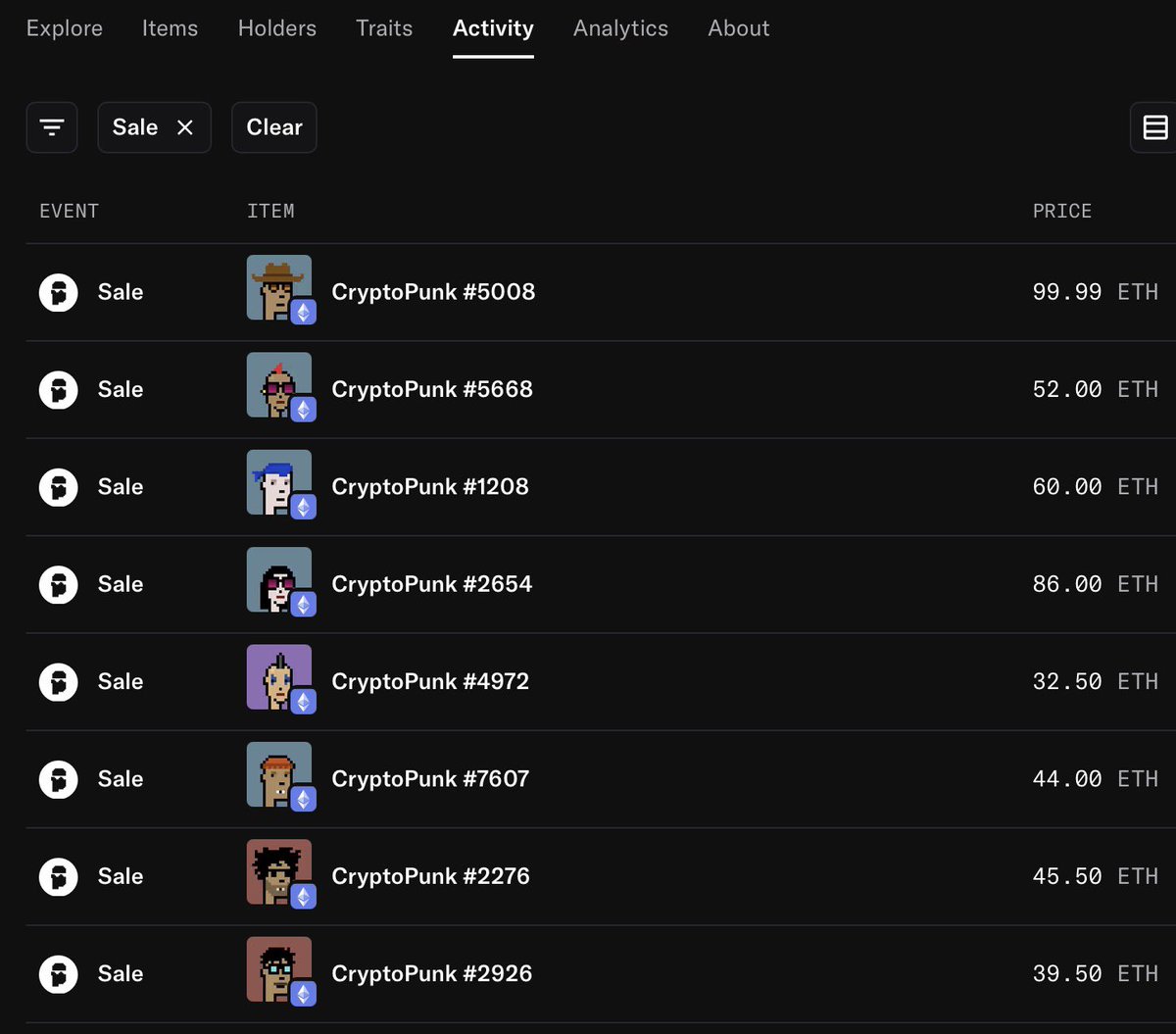Click the Sale label in CryptoPunk #2926 row
Screen dimensions: 1176x1034
tap(121, 973)
